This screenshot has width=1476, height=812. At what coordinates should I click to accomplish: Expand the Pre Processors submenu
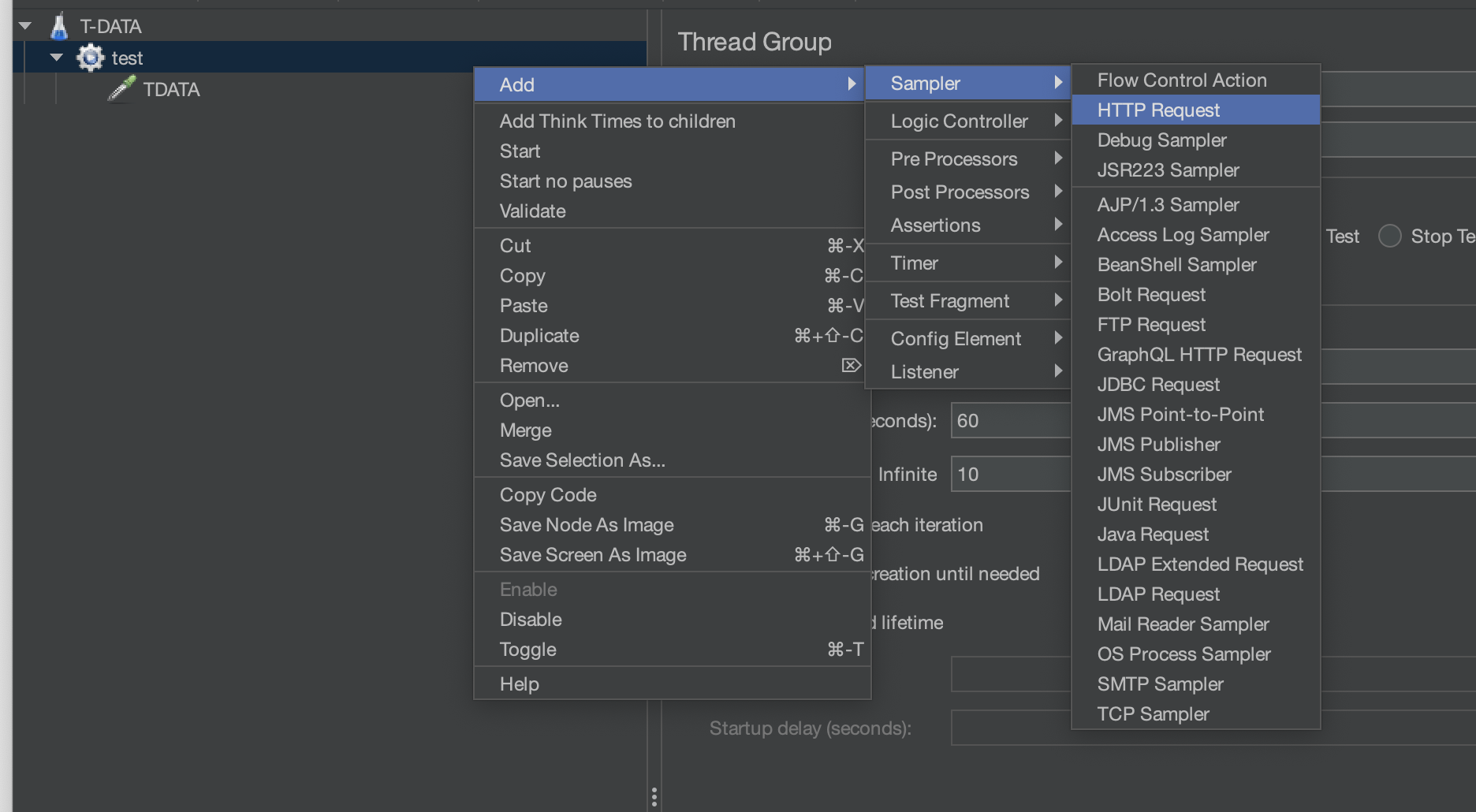pos(968,158)
